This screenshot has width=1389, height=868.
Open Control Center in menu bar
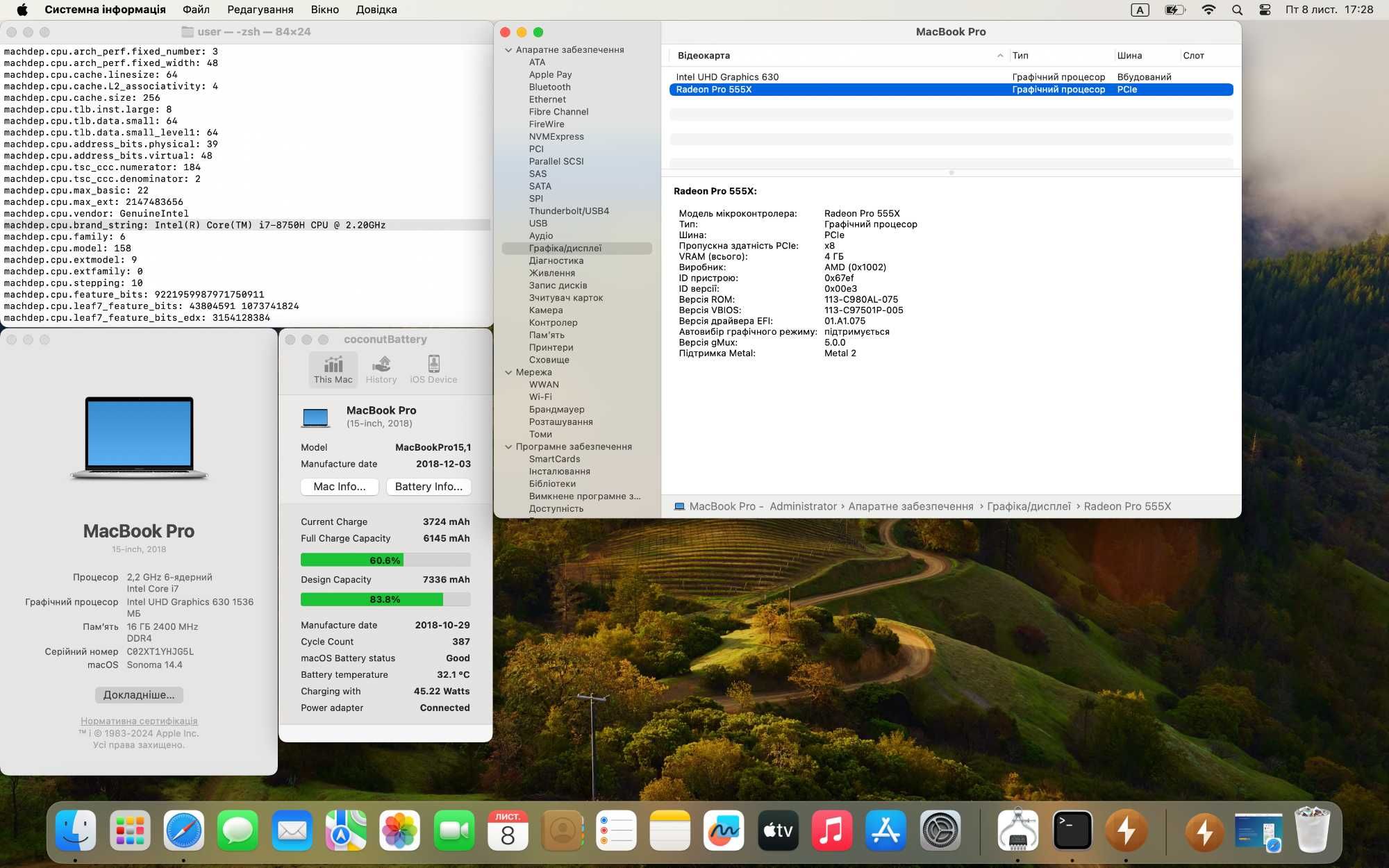point(1265,10)
